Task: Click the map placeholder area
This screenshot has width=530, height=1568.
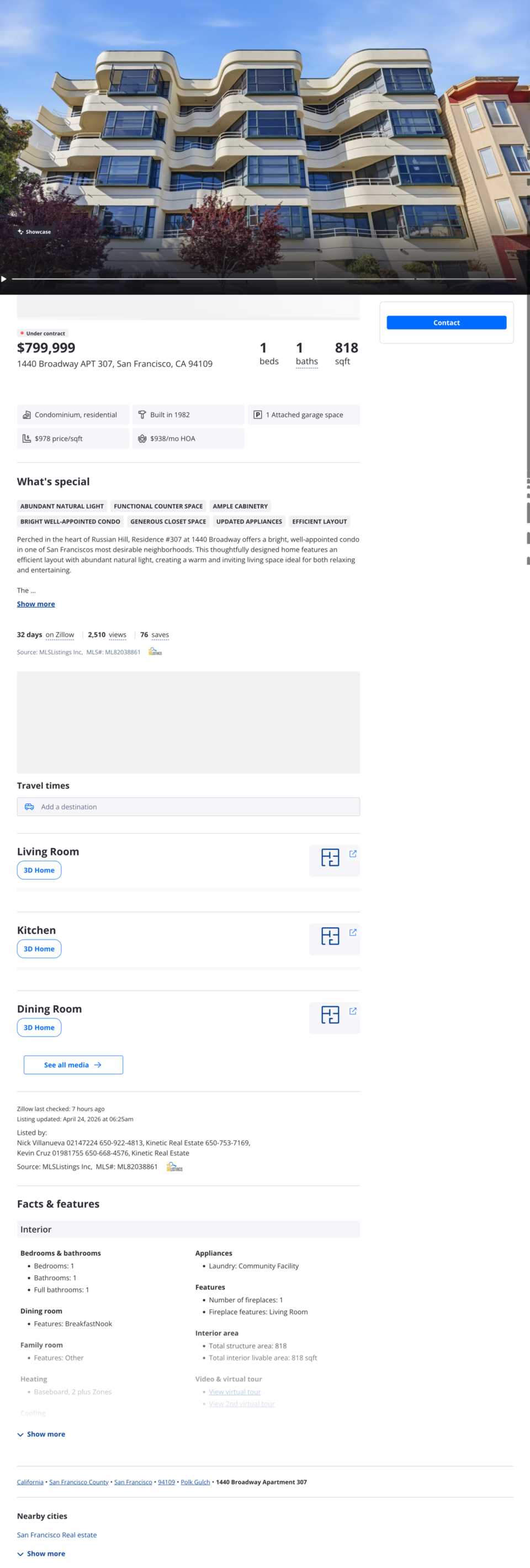Action: click(188, 722)
